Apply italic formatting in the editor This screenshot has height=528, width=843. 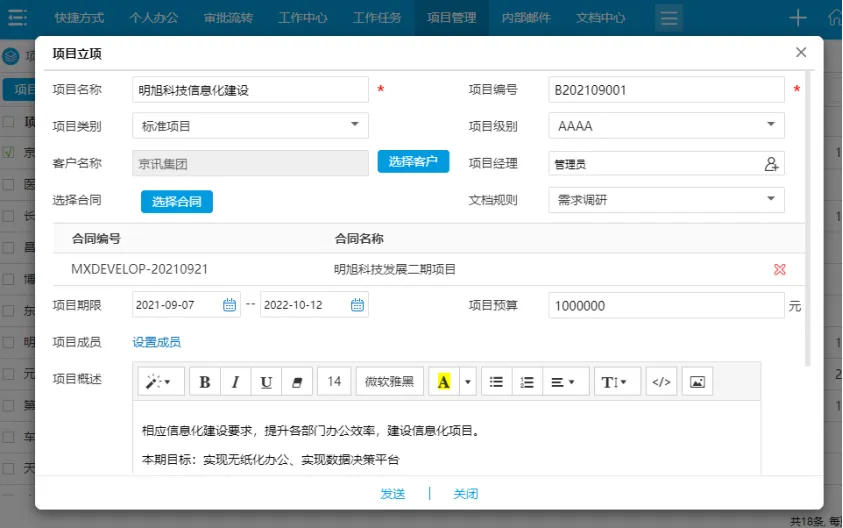pos(235,382)
